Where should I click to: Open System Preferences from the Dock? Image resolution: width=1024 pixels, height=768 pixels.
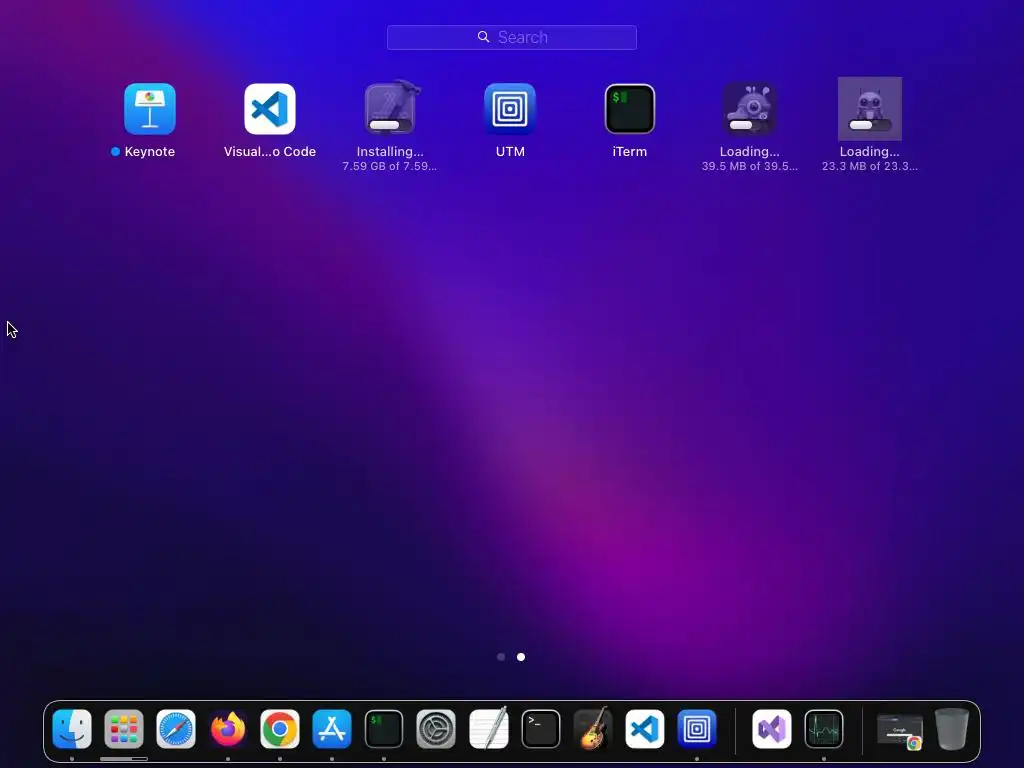coord(436,729)
